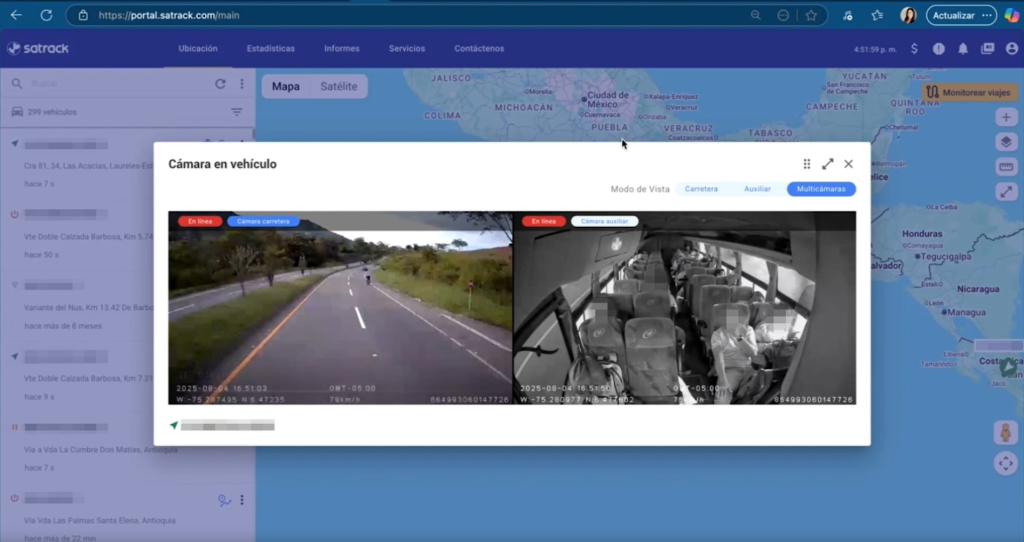Open user account icon in header
The height and width of the screenshot is (542, 1024).
(x=1012, y=48)
